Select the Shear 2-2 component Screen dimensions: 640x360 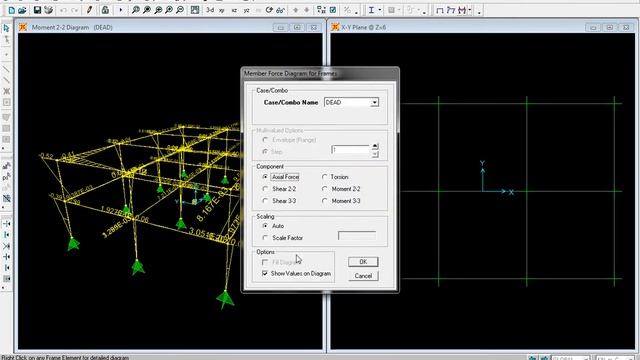point(265,189)
